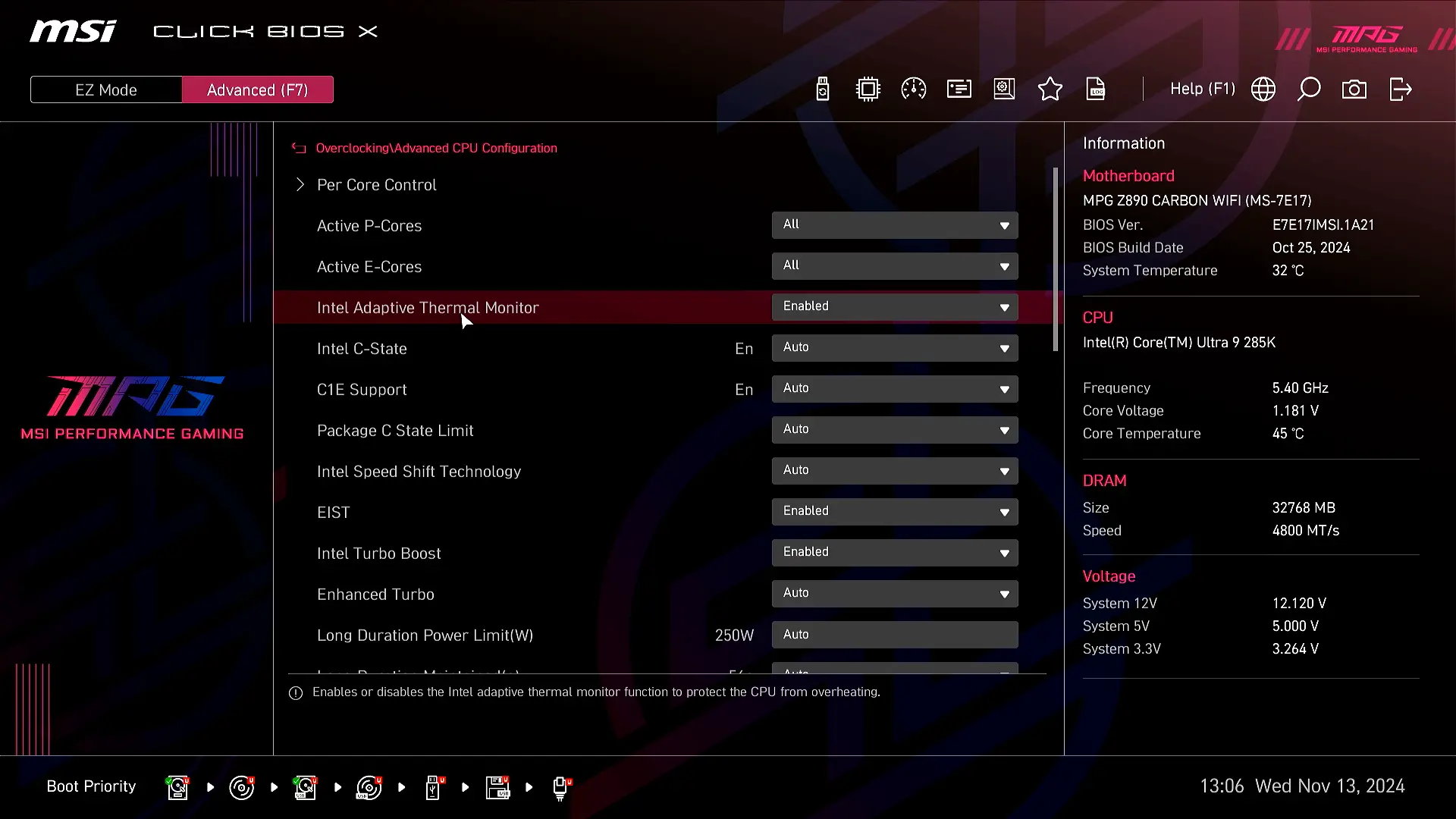Go back via Overclocking breadcrumb link

coord(351,148)
